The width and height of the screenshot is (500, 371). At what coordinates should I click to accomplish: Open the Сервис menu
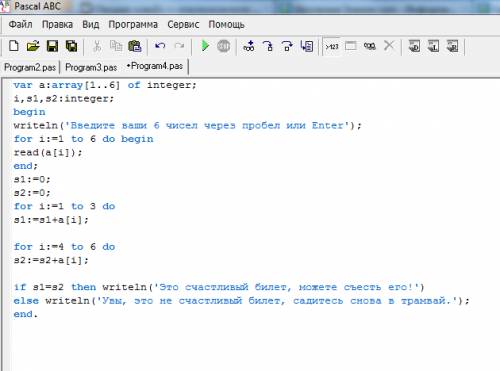183,24
